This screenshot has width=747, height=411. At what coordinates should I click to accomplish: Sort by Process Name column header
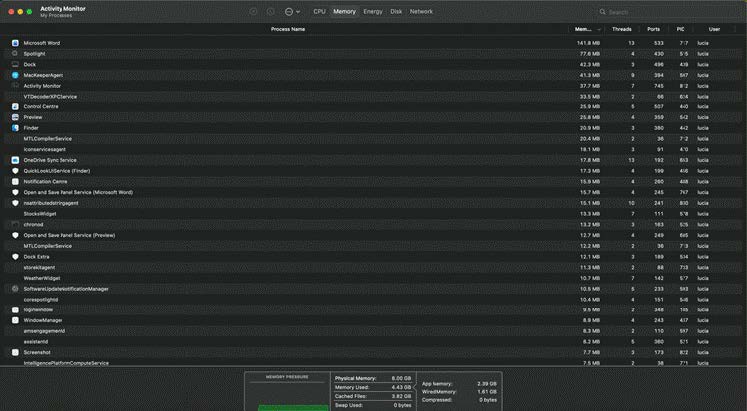point(288,29)
